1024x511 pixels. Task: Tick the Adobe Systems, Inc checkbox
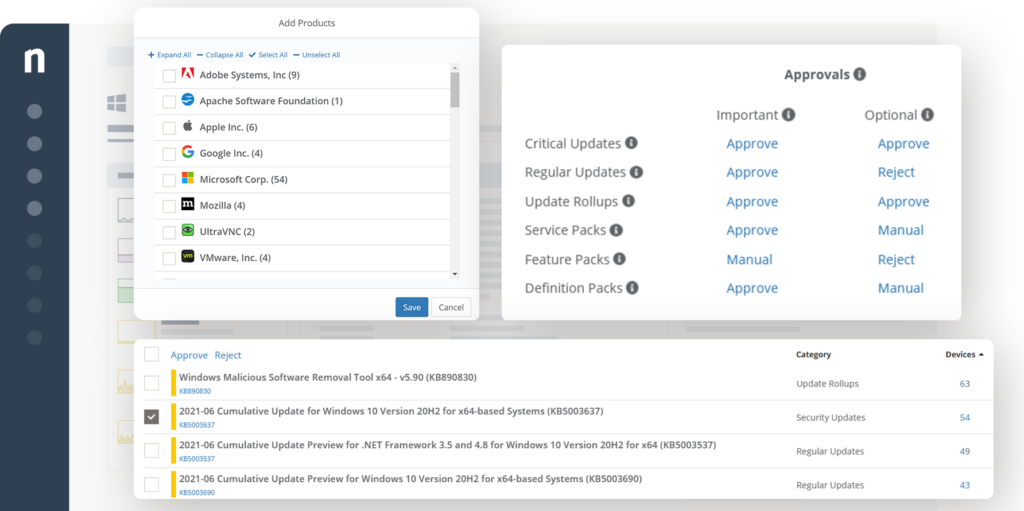click(169, 76)
